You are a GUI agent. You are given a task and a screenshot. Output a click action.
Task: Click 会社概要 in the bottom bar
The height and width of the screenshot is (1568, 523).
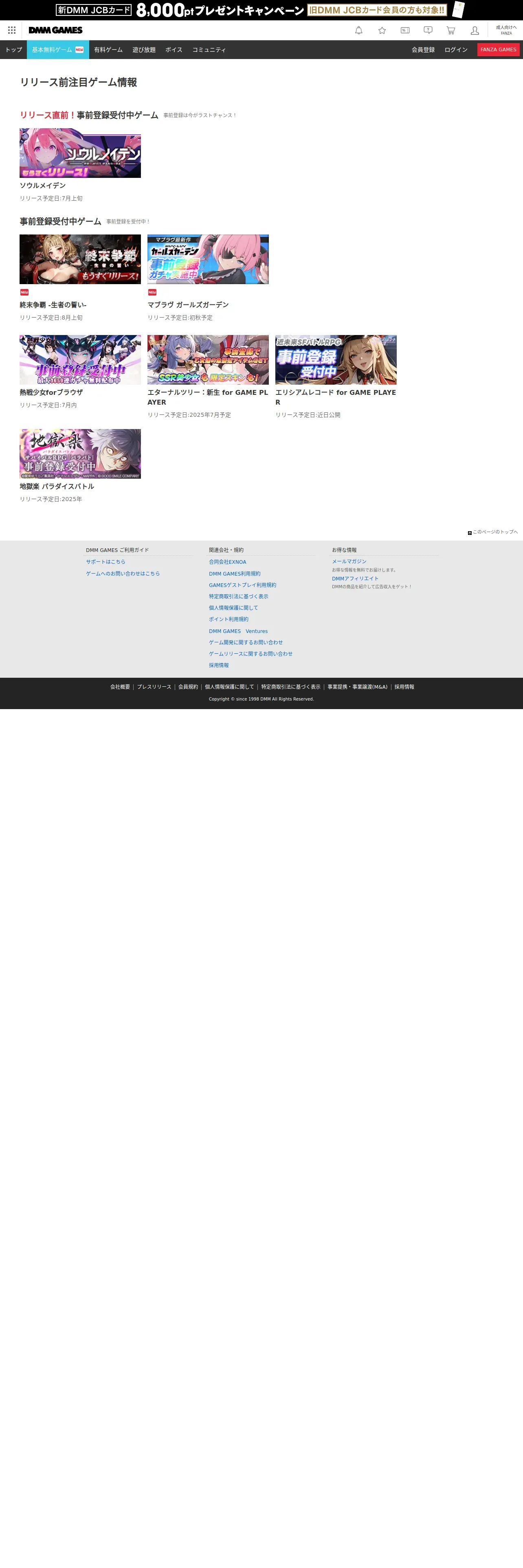tap(120, 687)
